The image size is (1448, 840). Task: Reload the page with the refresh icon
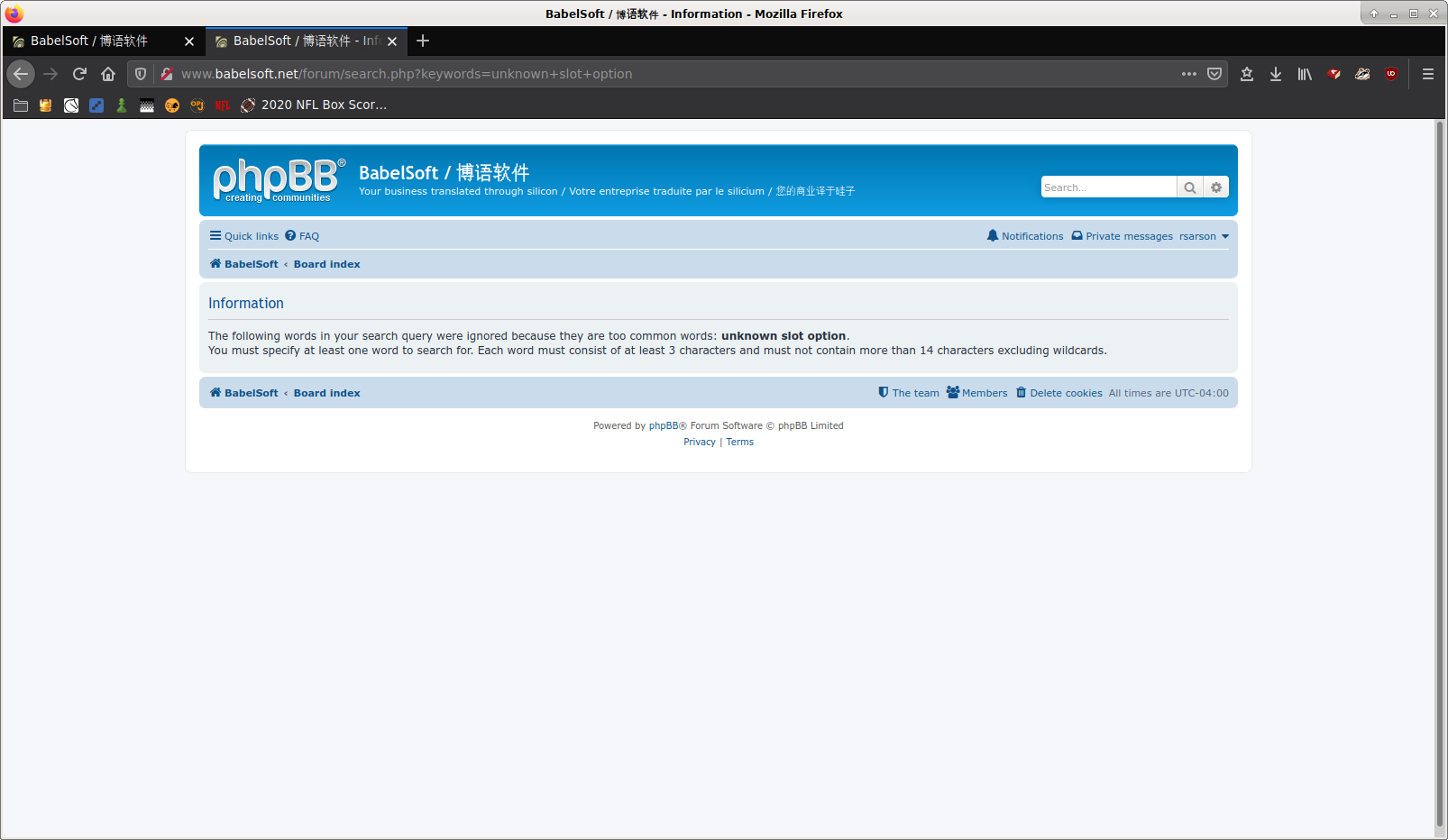pyautogui.click(x=79, y=74)
